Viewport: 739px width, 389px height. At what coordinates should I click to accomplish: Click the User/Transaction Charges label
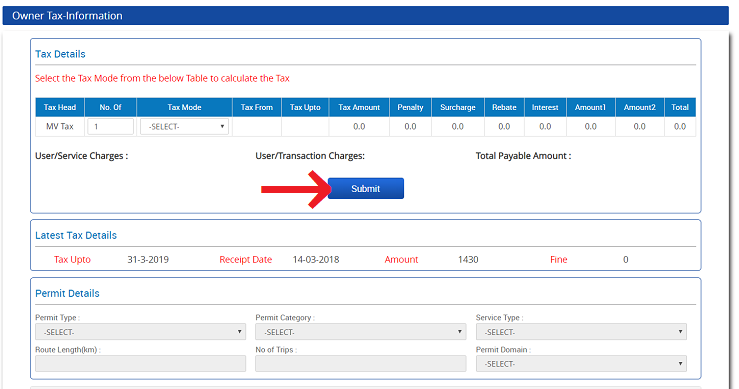click(310, 156)
